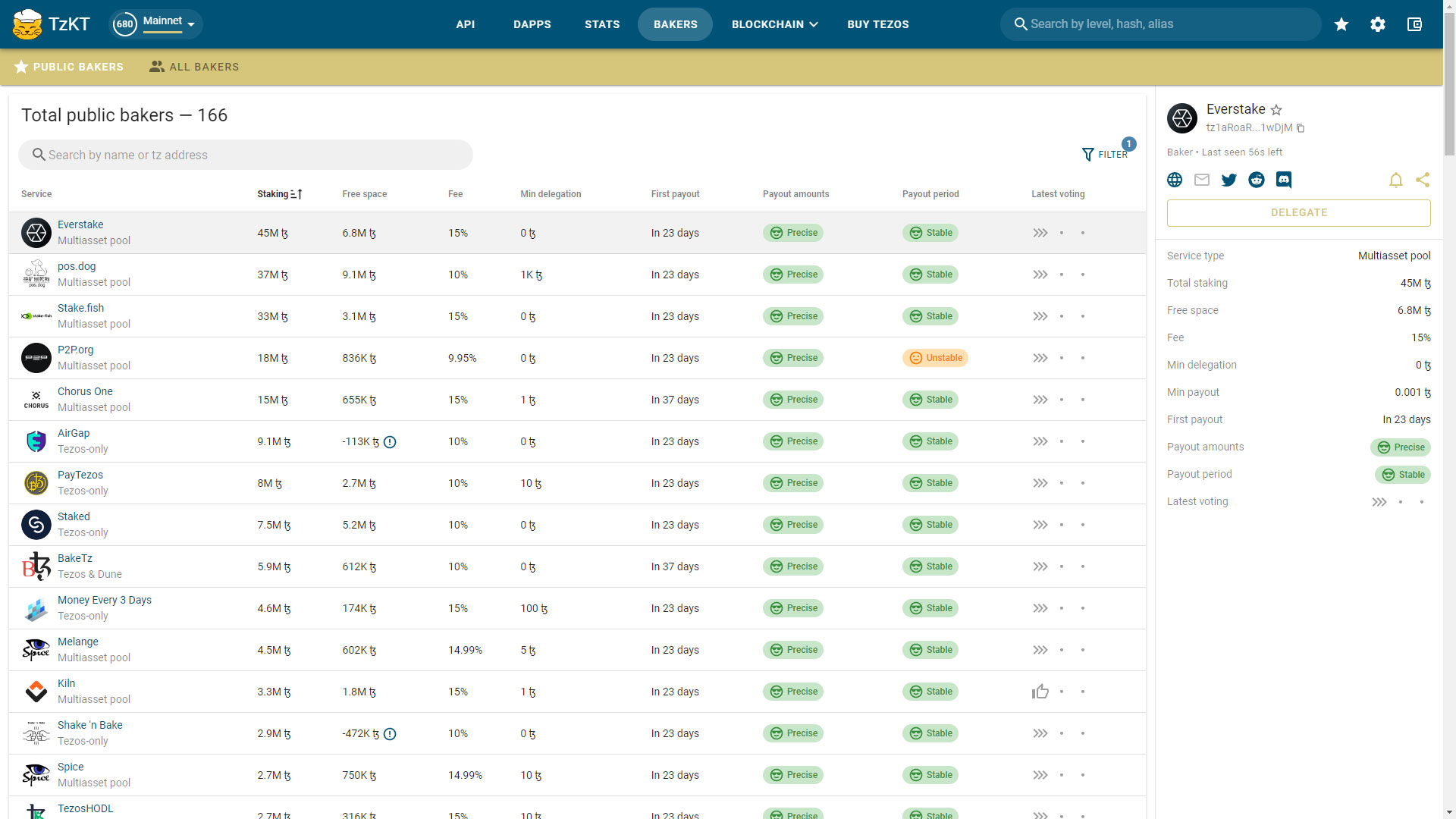Open the wallet icon in top bar
The image size is (1456, 819).
click(x=1414, y=24)
